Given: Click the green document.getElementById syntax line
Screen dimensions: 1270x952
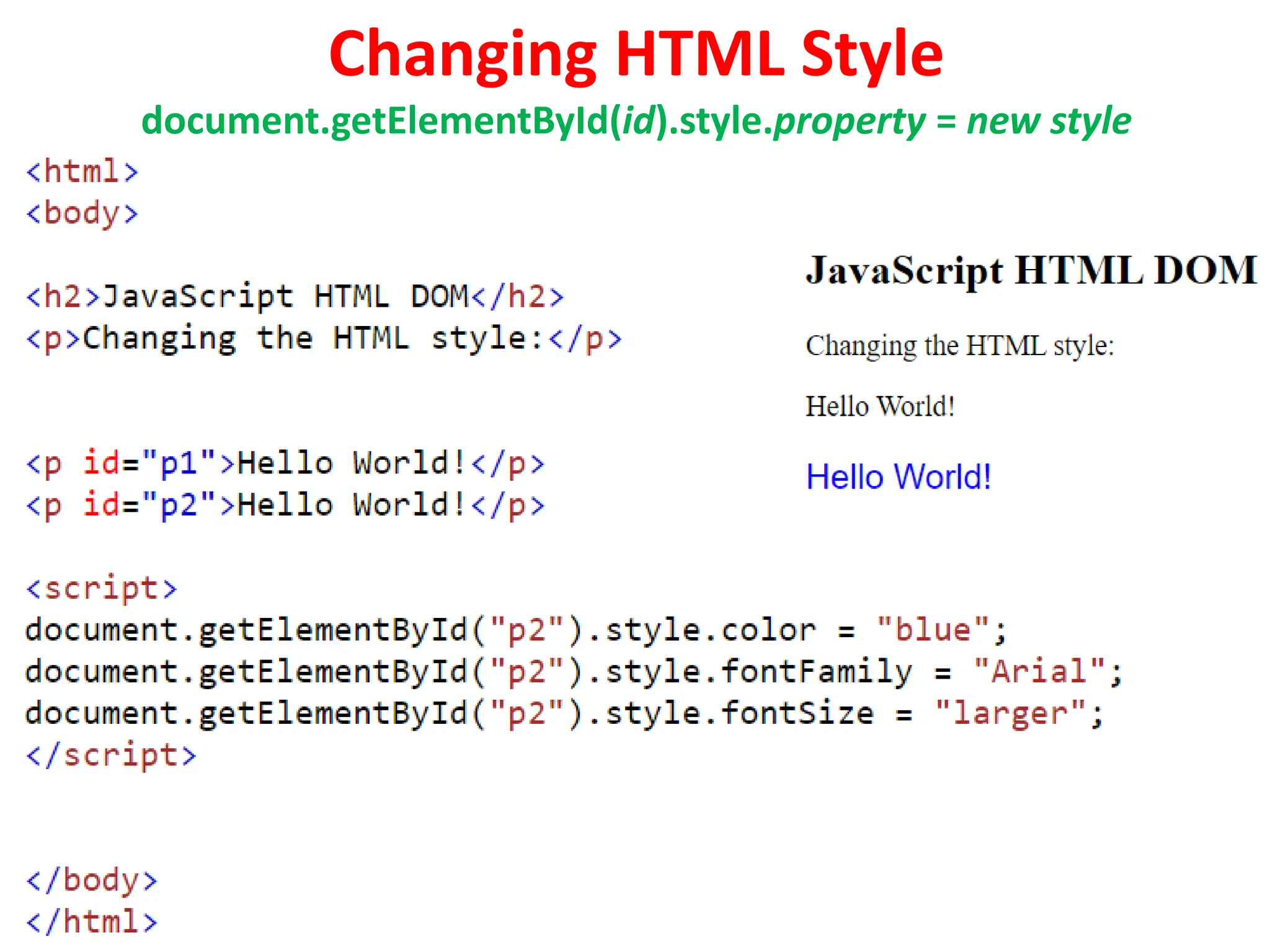Looking at the screenshot, I should 636,121.
